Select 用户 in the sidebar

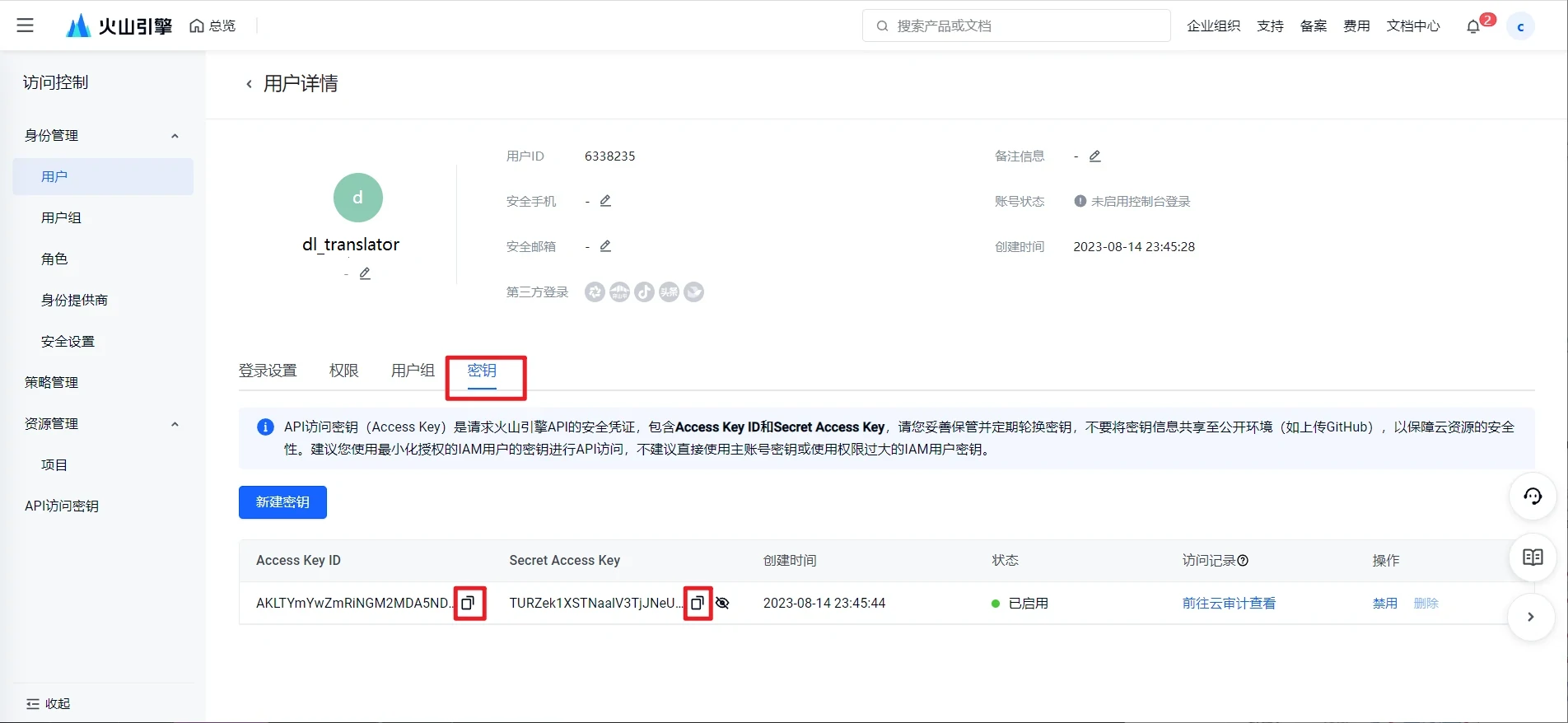(102, 176)
